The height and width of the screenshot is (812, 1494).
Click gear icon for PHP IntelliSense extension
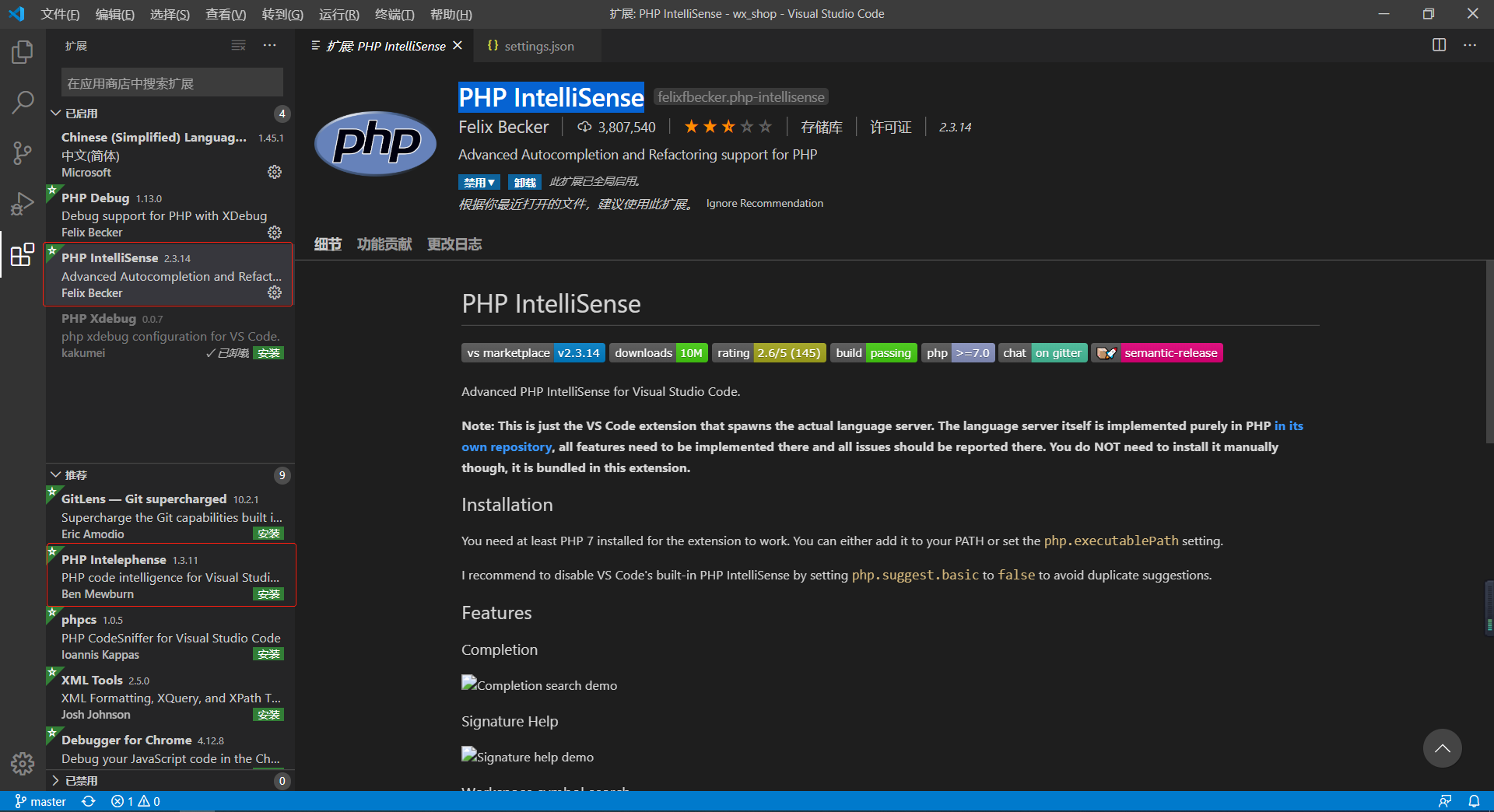(275, 292)
